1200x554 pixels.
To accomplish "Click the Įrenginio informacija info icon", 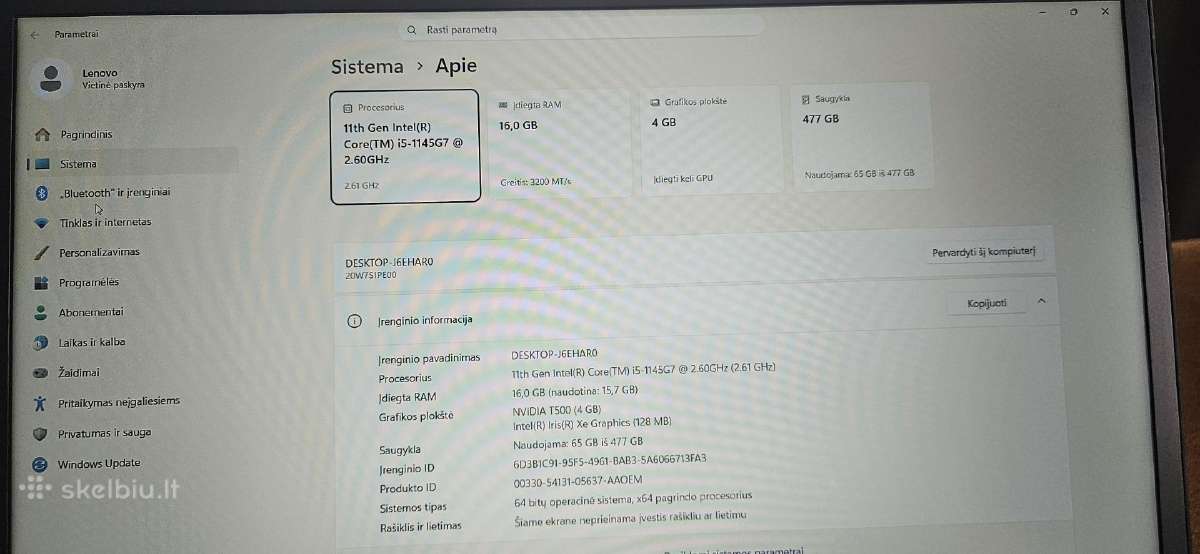I will [353, 321].
